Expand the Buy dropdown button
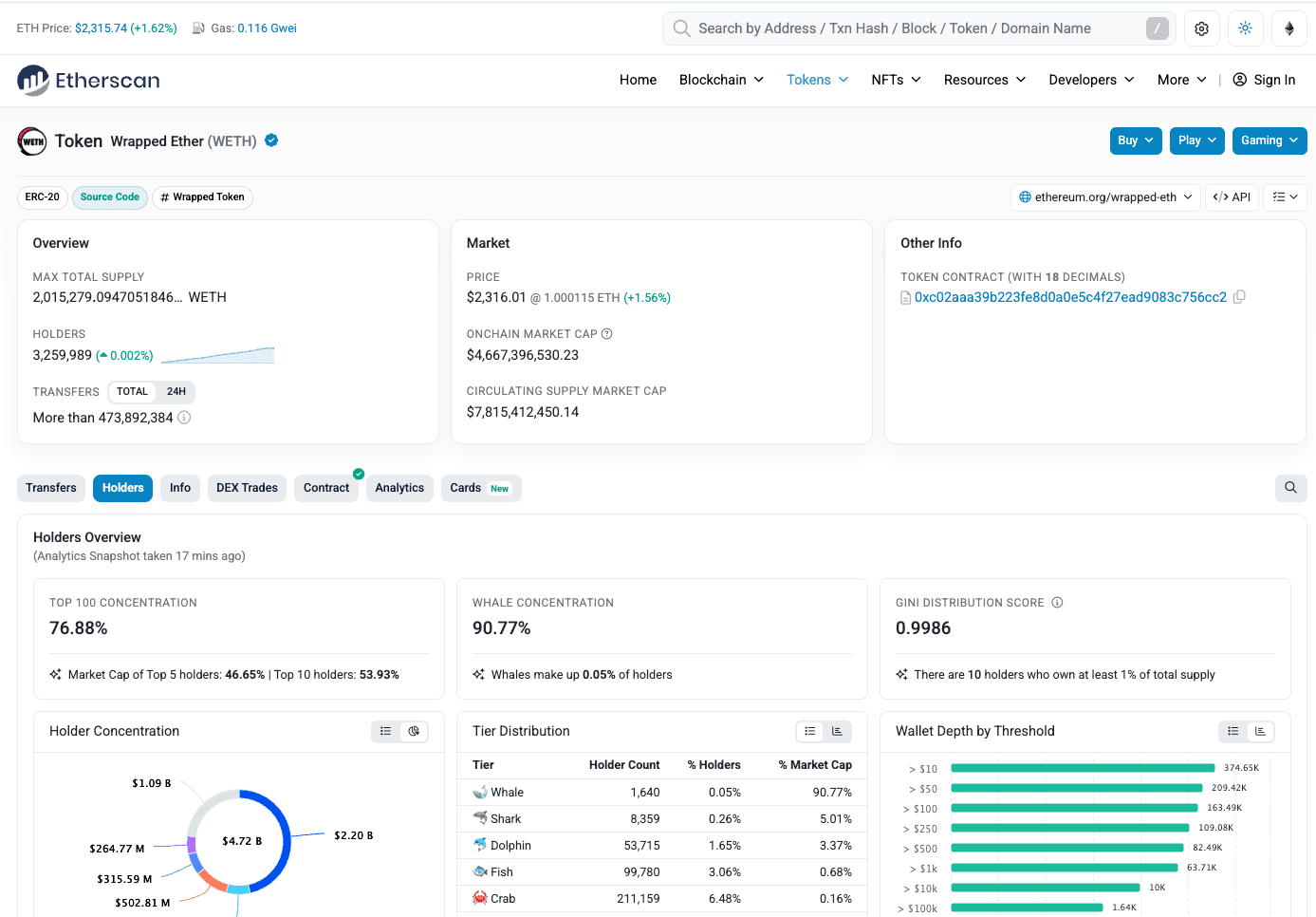Screen dimensions: 1316x917 (x=1136, y=140)
